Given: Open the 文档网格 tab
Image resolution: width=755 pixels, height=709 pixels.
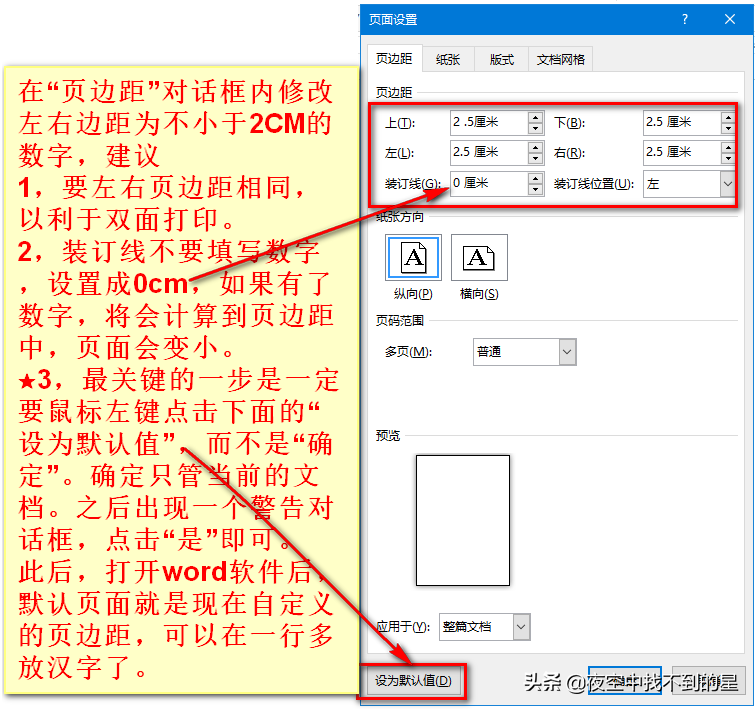Looking at the screenshot, I should (x=560, y=60).
